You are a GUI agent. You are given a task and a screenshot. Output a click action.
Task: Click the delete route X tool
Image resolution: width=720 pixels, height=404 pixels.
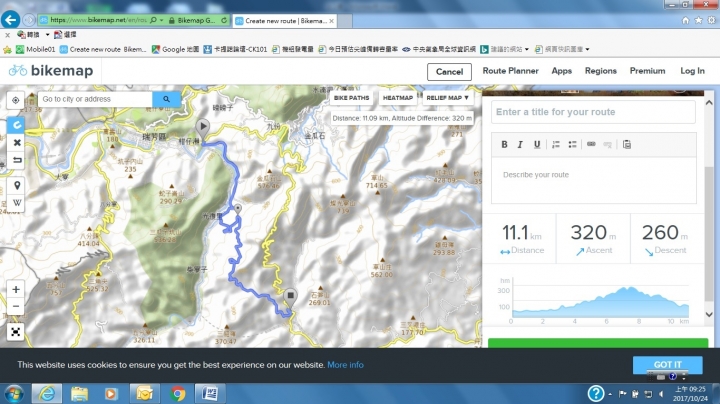(17, 143)
